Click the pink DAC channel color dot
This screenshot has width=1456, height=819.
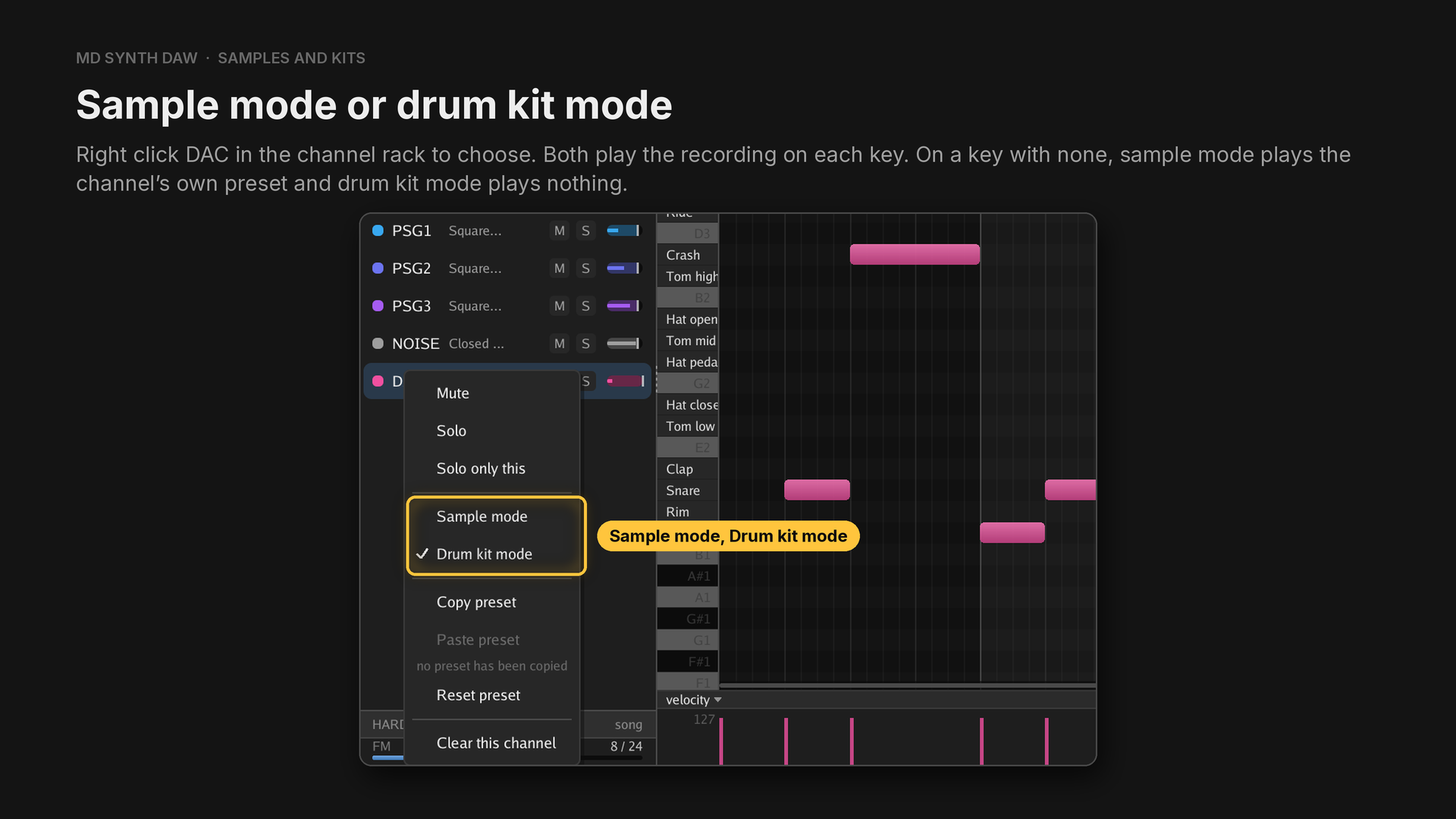(378, 381)
